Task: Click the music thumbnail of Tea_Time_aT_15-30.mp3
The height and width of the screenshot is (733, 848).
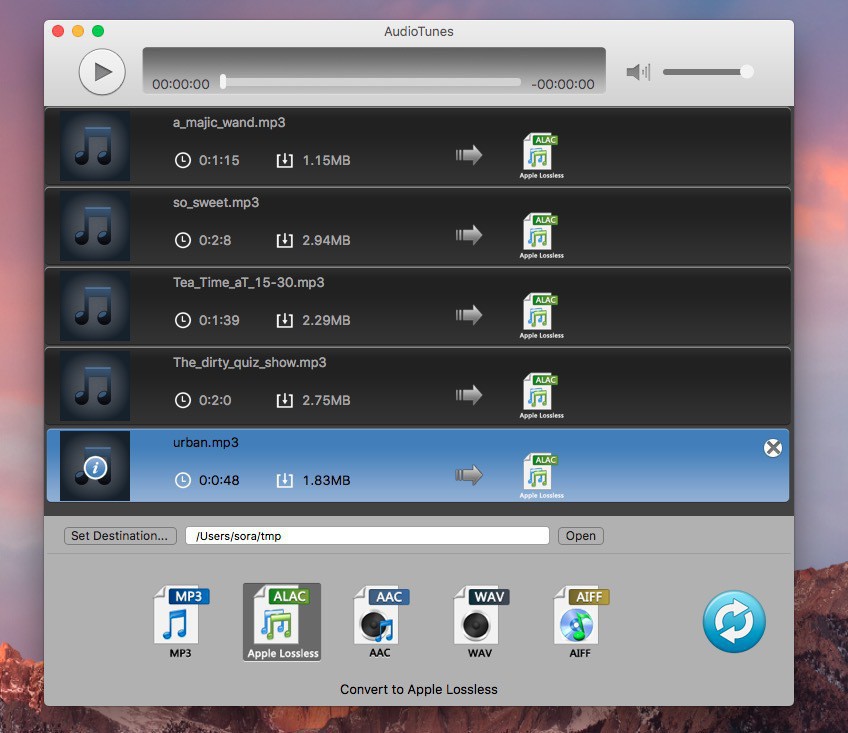Action: (95, 306)
